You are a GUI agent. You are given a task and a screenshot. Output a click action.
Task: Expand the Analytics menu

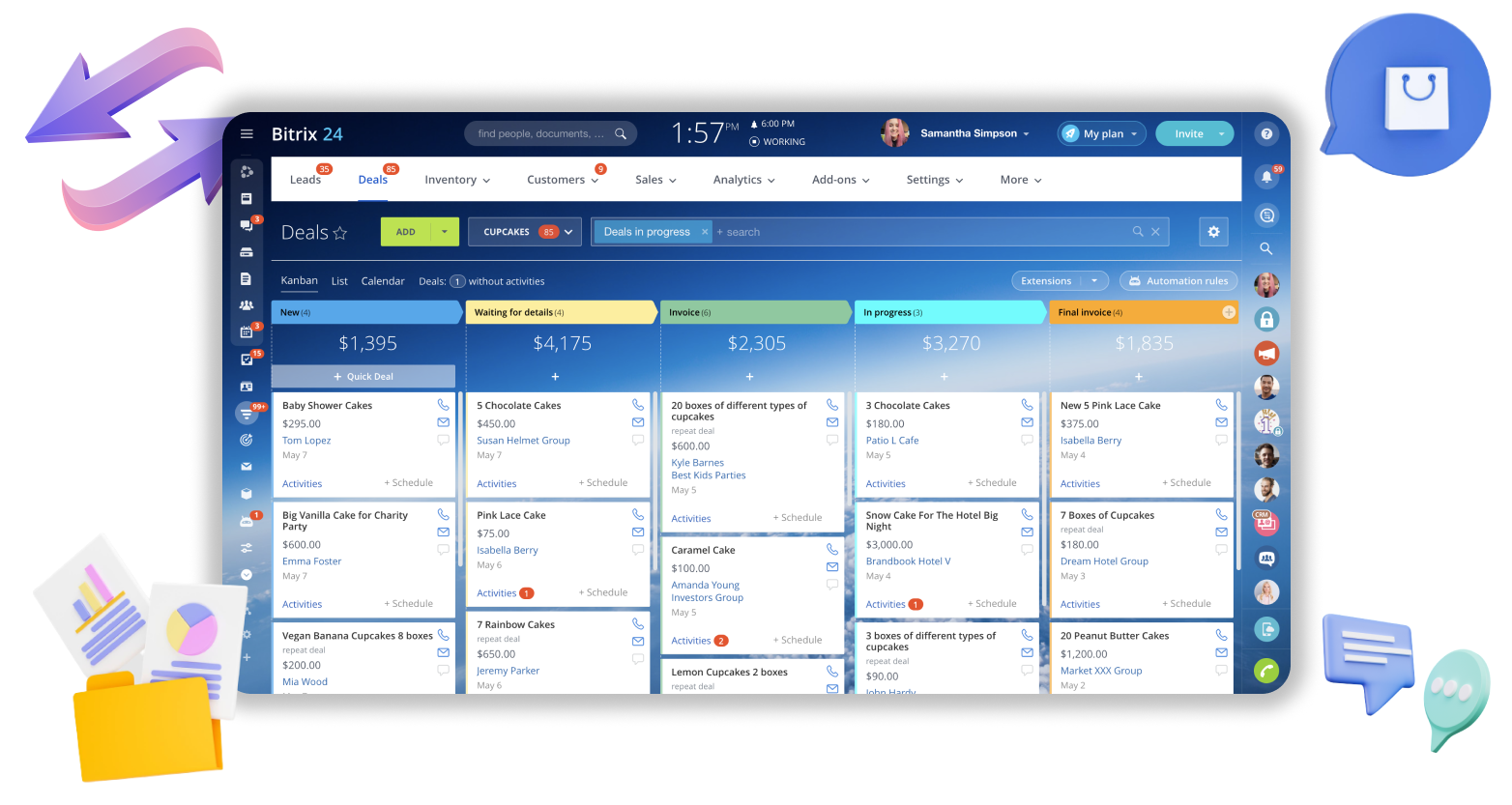[x=744, y=180]
